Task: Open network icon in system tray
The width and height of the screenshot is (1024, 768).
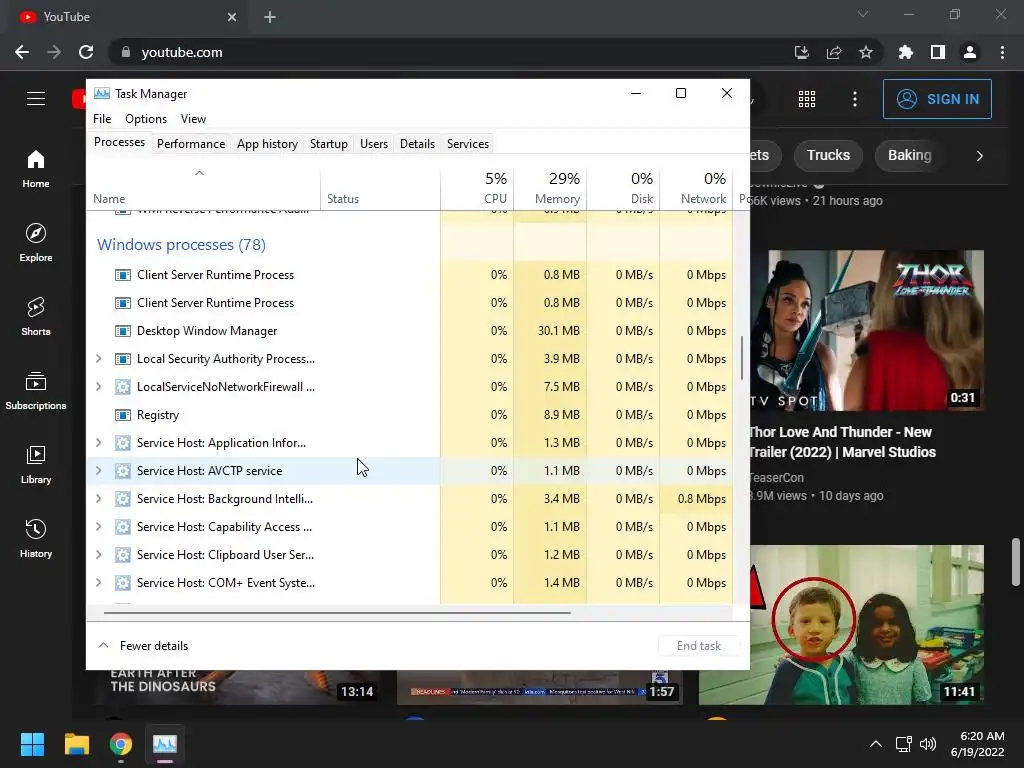Action: click(x=904, y=744)
